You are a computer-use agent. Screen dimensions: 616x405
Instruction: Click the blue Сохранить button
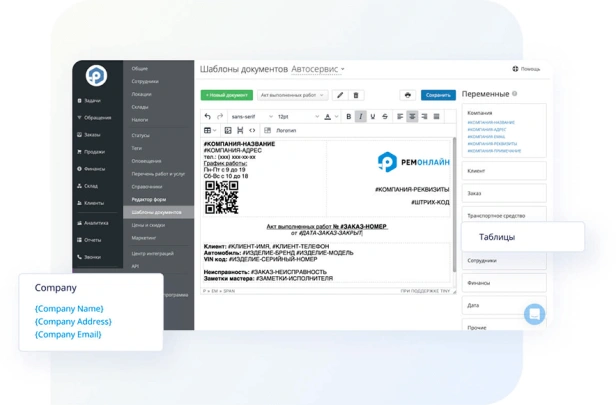pyautogui.click(x=438, y=96)
